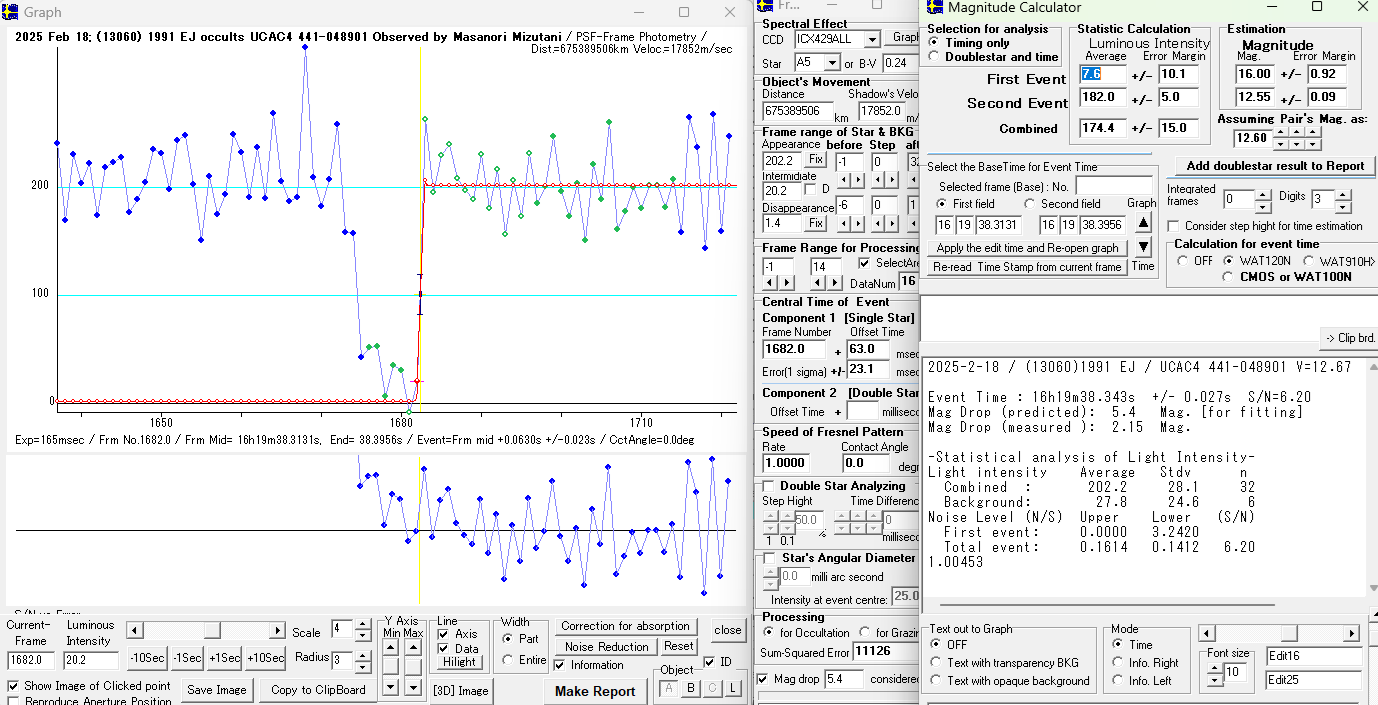Click the Time down arrow button
1378x705 pixels.
[x=1143, y=247]
